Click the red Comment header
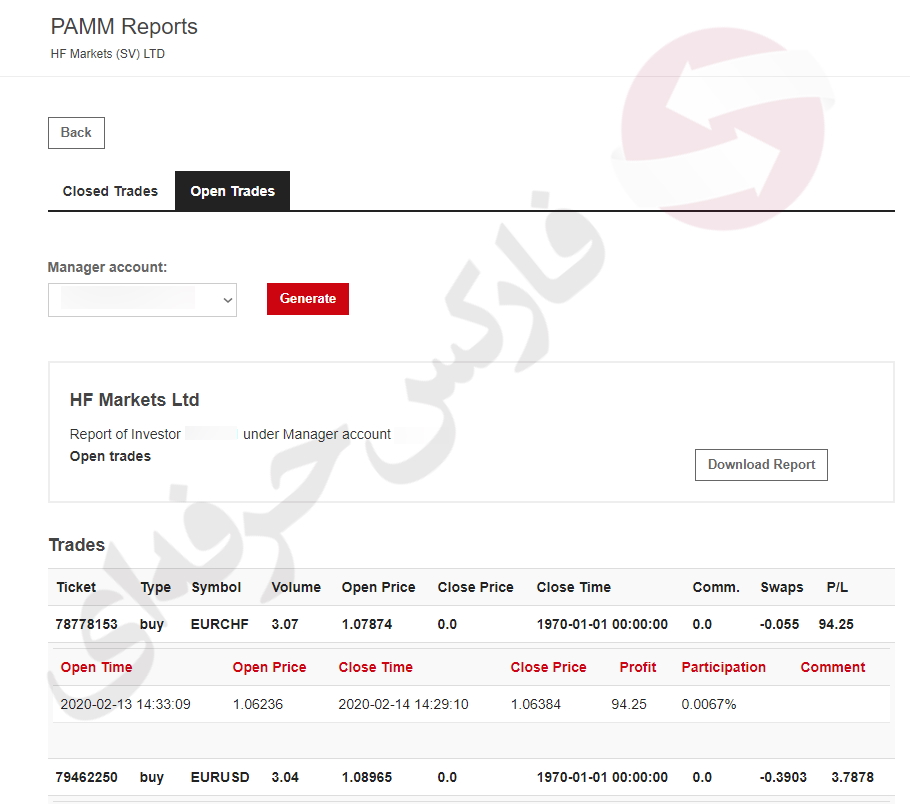The image size is (910, 804). tap(833, 667)
